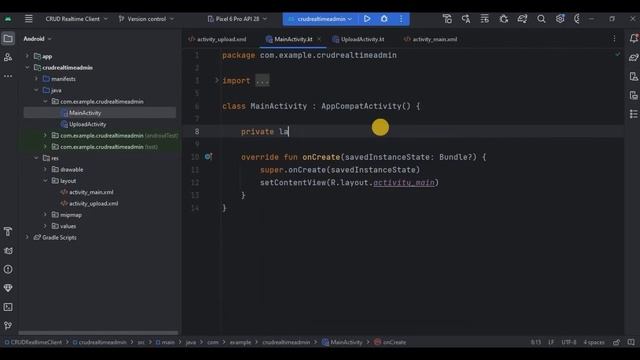640x360 pixels.
Task: Expand the values folder
Action: [x=45, y=226]
